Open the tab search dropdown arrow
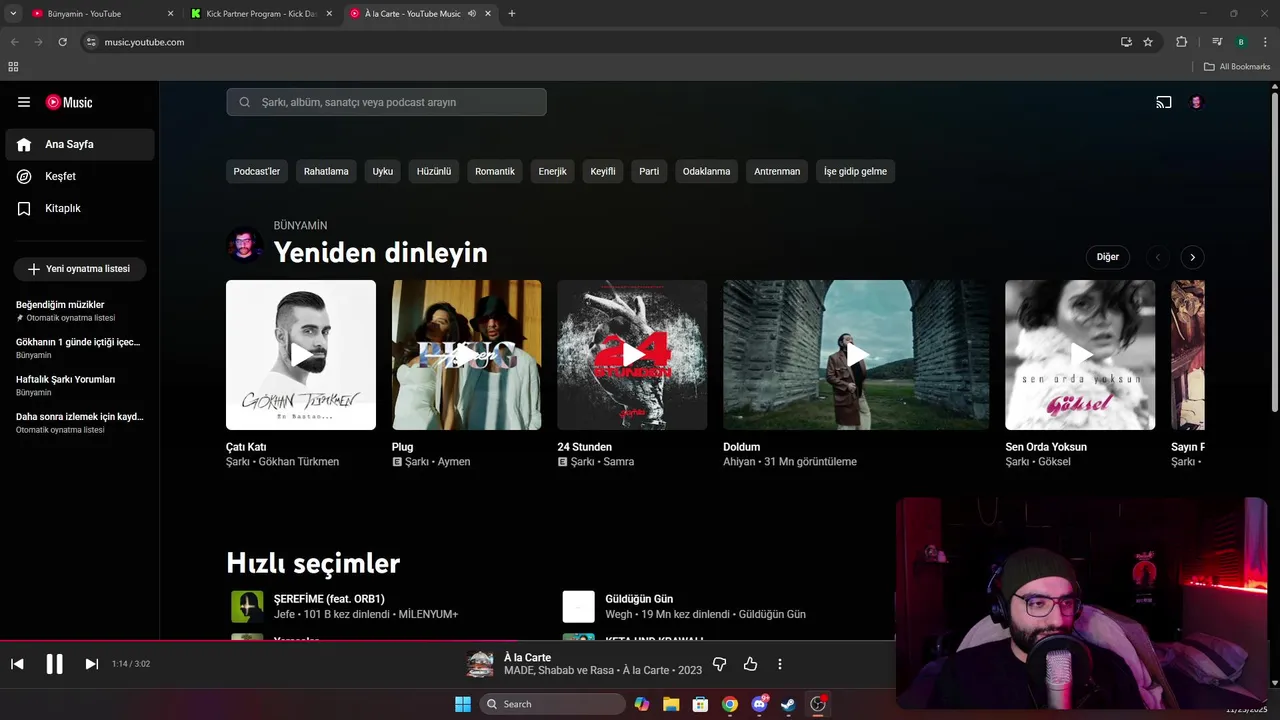The height and width of the screenshot is (720, 1280). [x=13, y=14]
